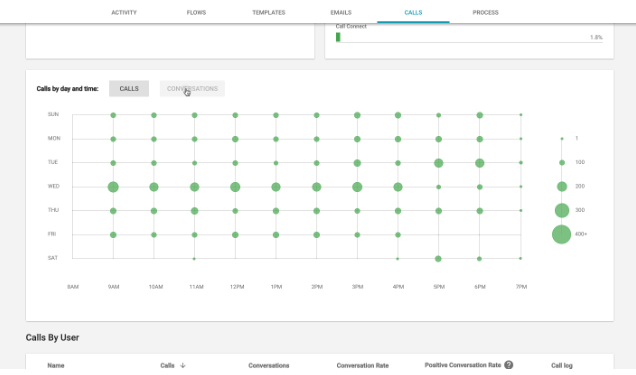Click the Friday 4PM bubble

coord(398,235)
